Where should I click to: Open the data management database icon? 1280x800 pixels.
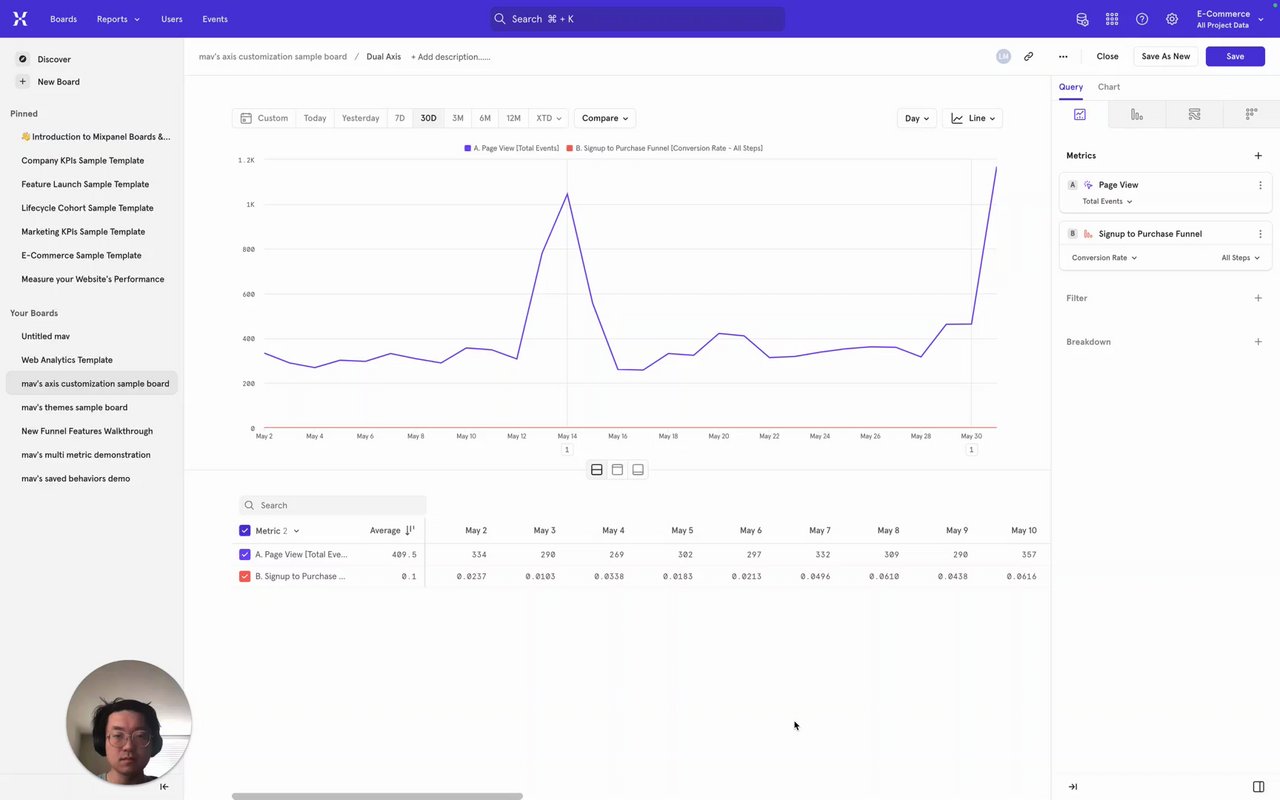(1082, 19)
